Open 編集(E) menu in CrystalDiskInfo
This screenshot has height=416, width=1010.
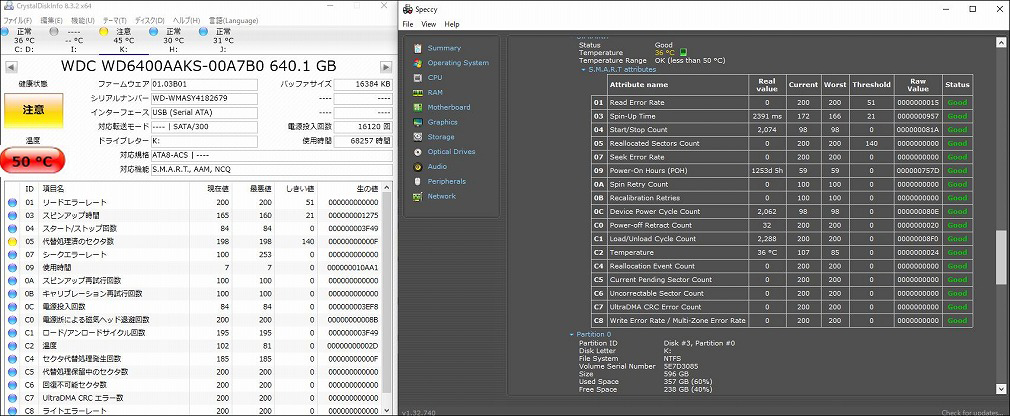(52, 21)
